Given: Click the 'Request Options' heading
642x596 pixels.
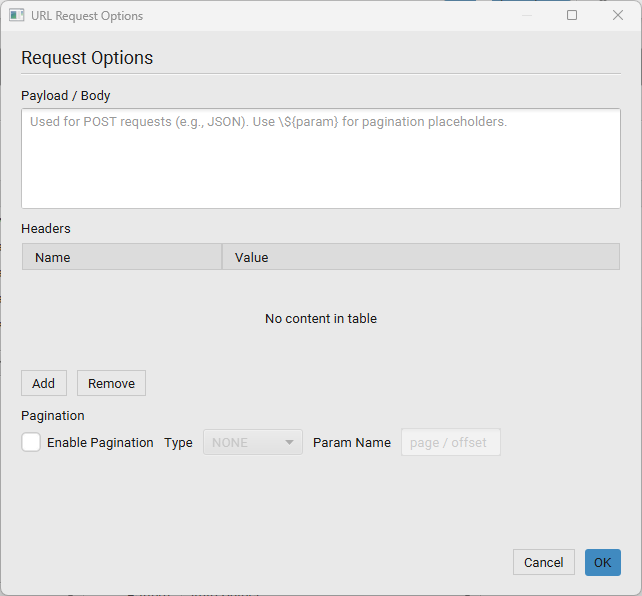Looking at the screenshot, I should 87,58.
